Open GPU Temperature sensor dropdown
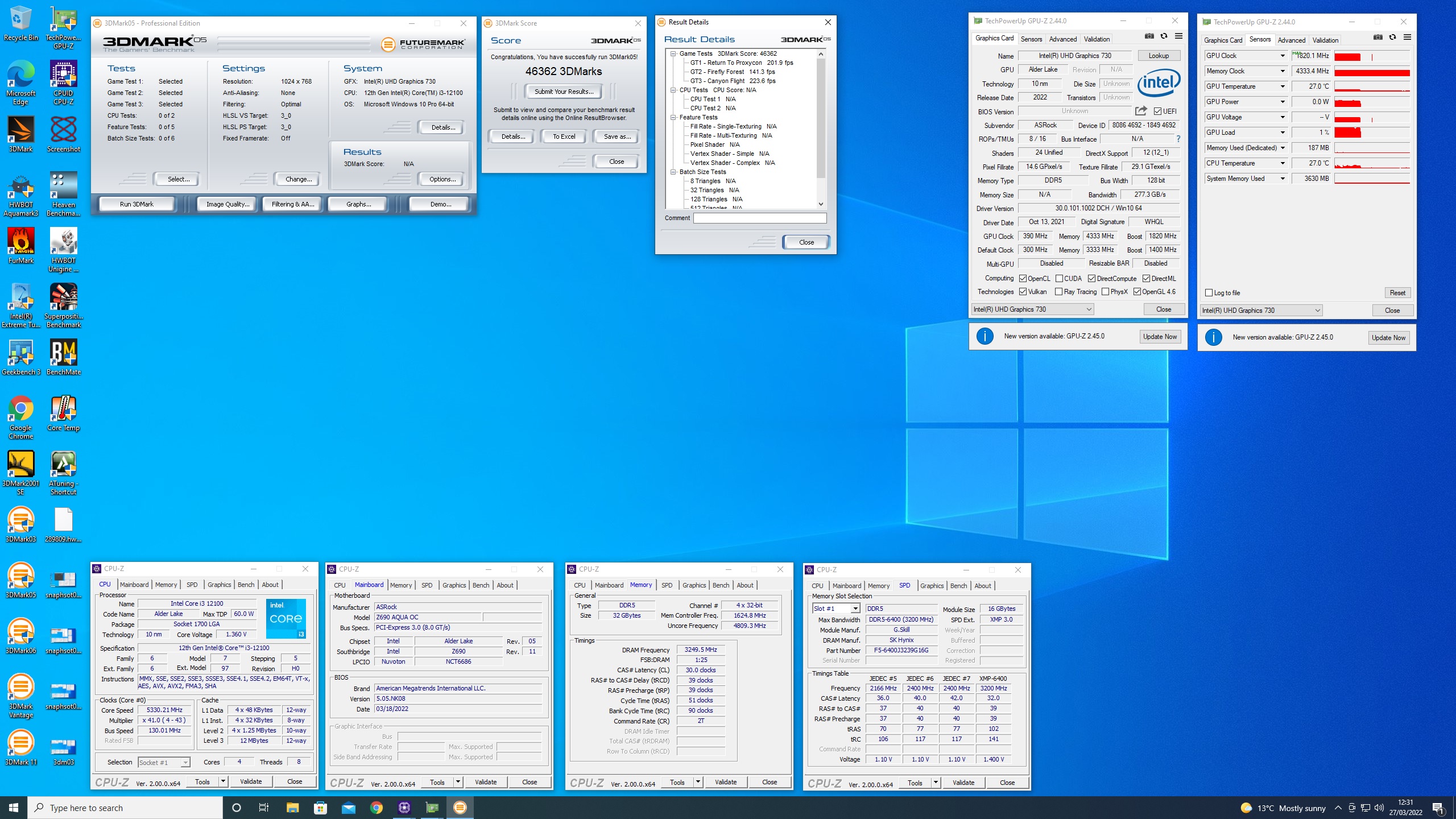The width and height of the screenshot is (1456, 819). (1283, 86)
